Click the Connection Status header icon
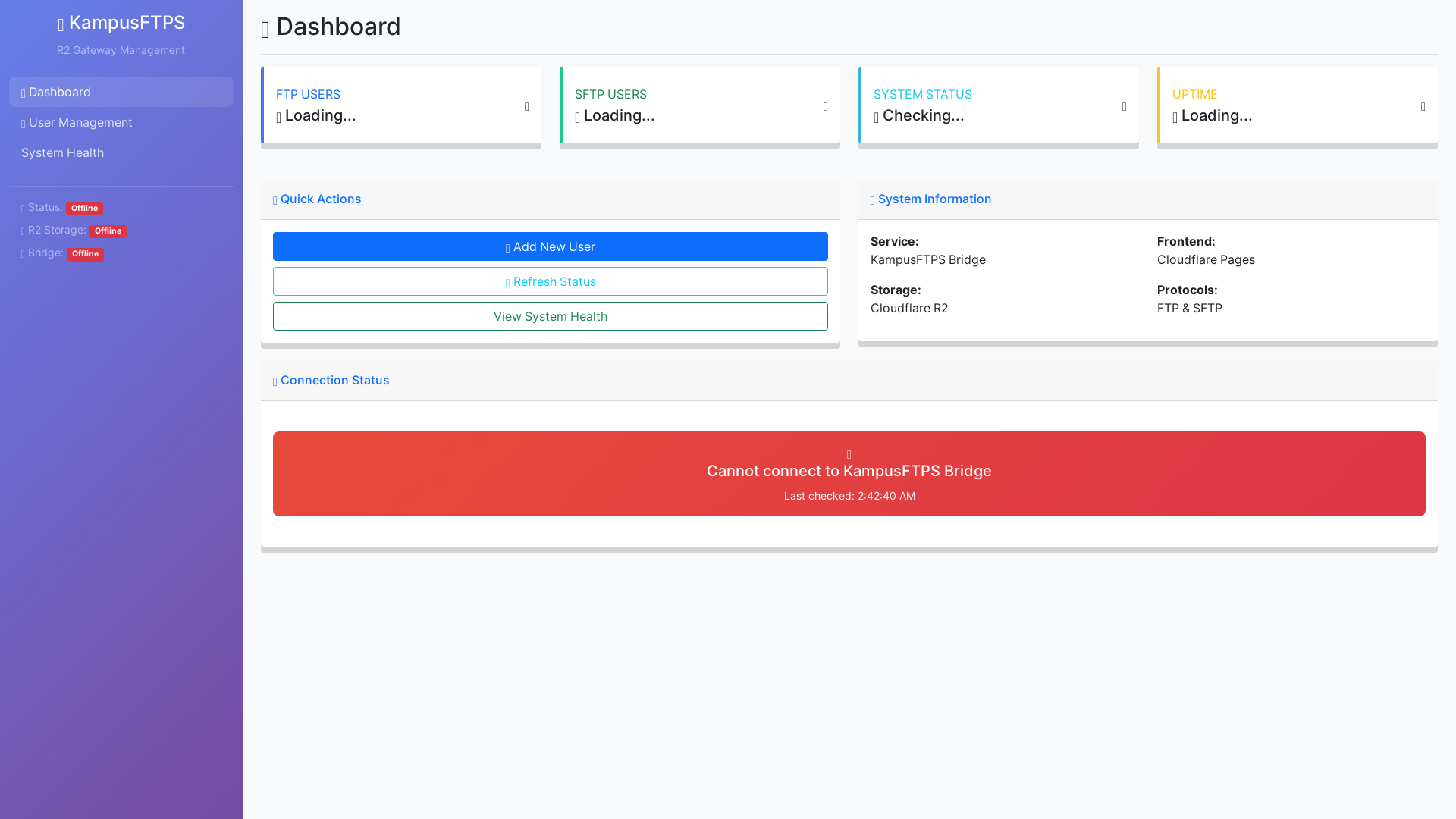Screen dimensions: 1456x819 click(275, 382)
